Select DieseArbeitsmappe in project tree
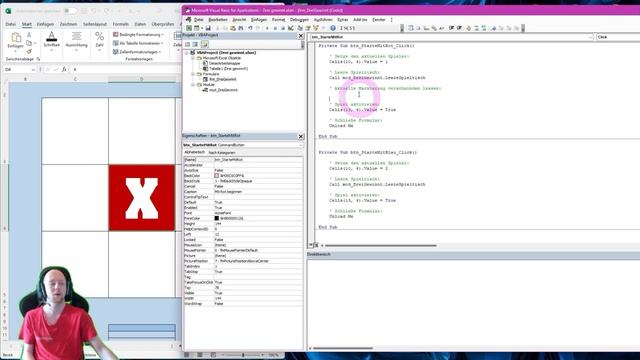640x360 pixels. coord(224,63)
